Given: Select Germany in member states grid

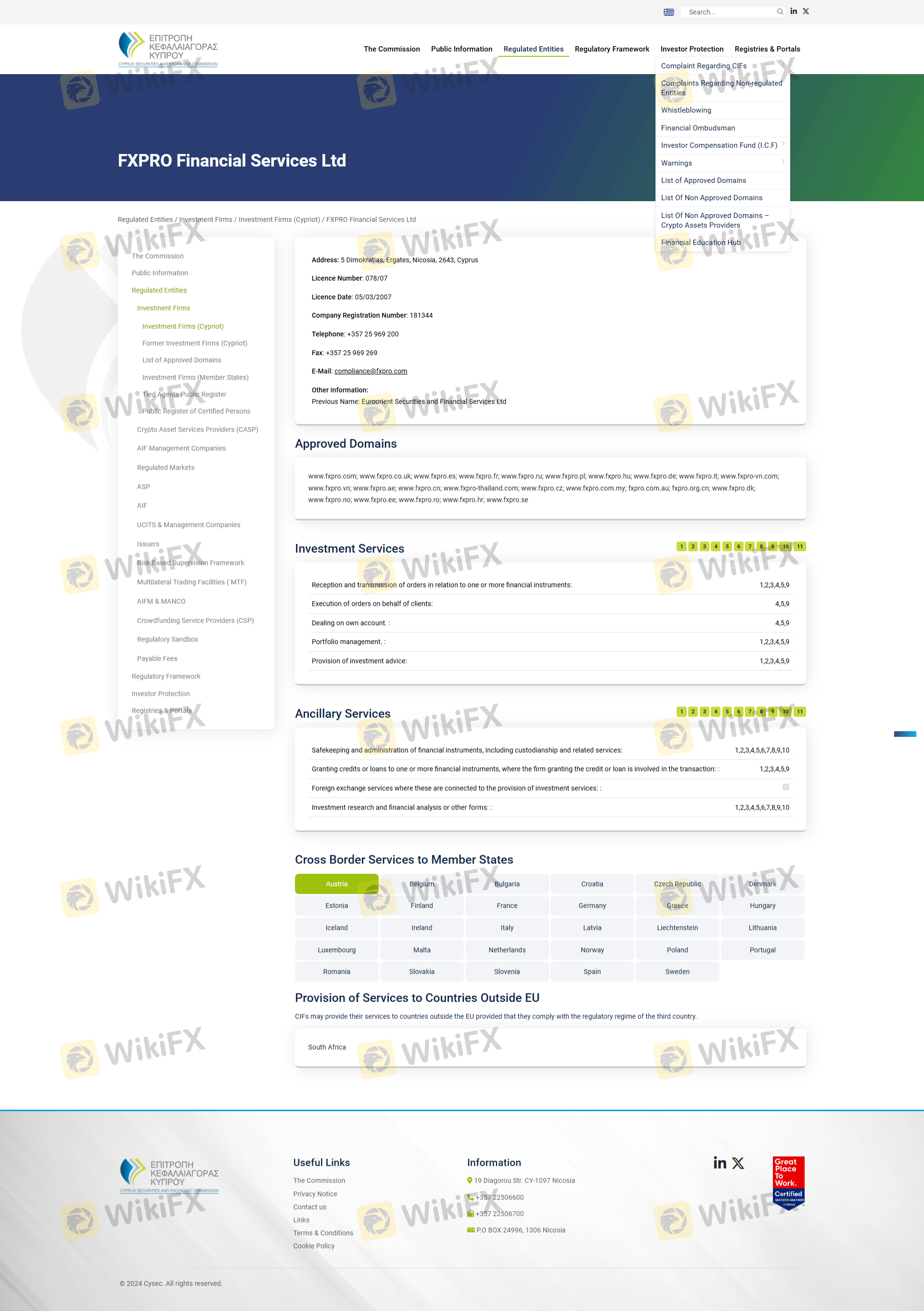Looking at the screenshot, I should point(591,906).
